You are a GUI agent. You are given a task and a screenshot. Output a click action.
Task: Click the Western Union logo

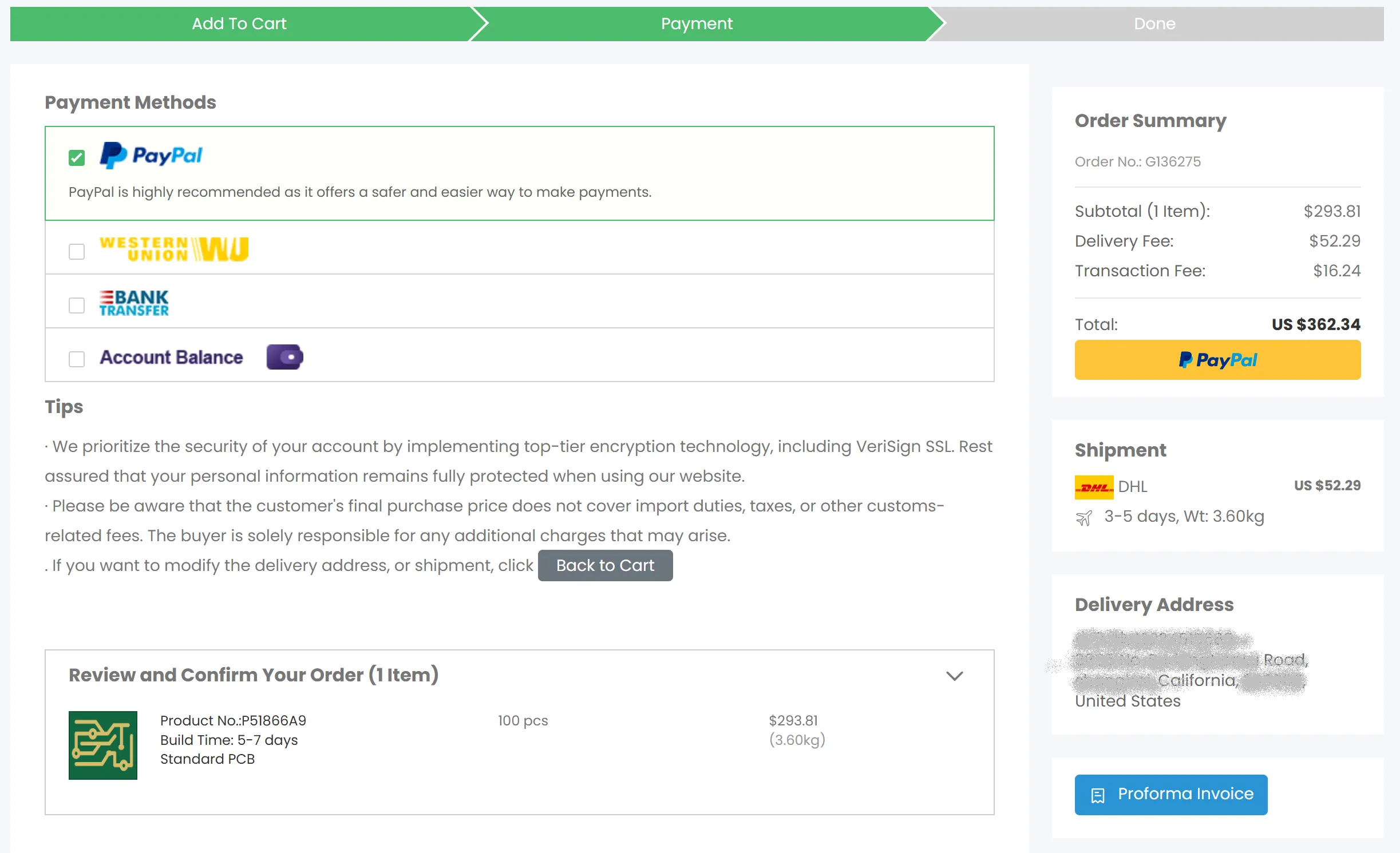[x=173, y=249]
